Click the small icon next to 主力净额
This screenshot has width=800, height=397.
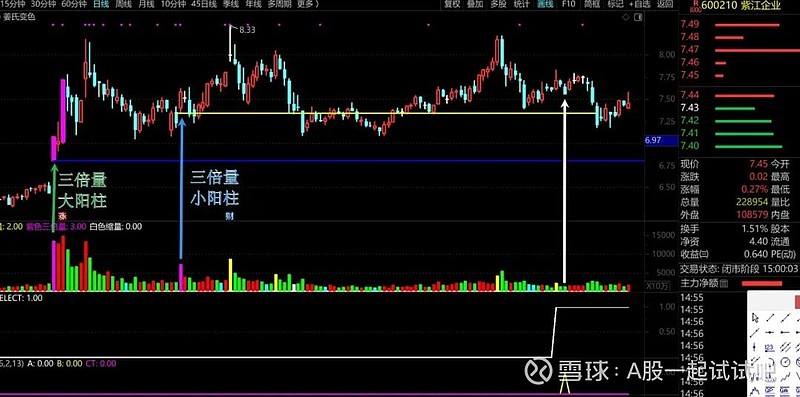(x=724, y=283)
